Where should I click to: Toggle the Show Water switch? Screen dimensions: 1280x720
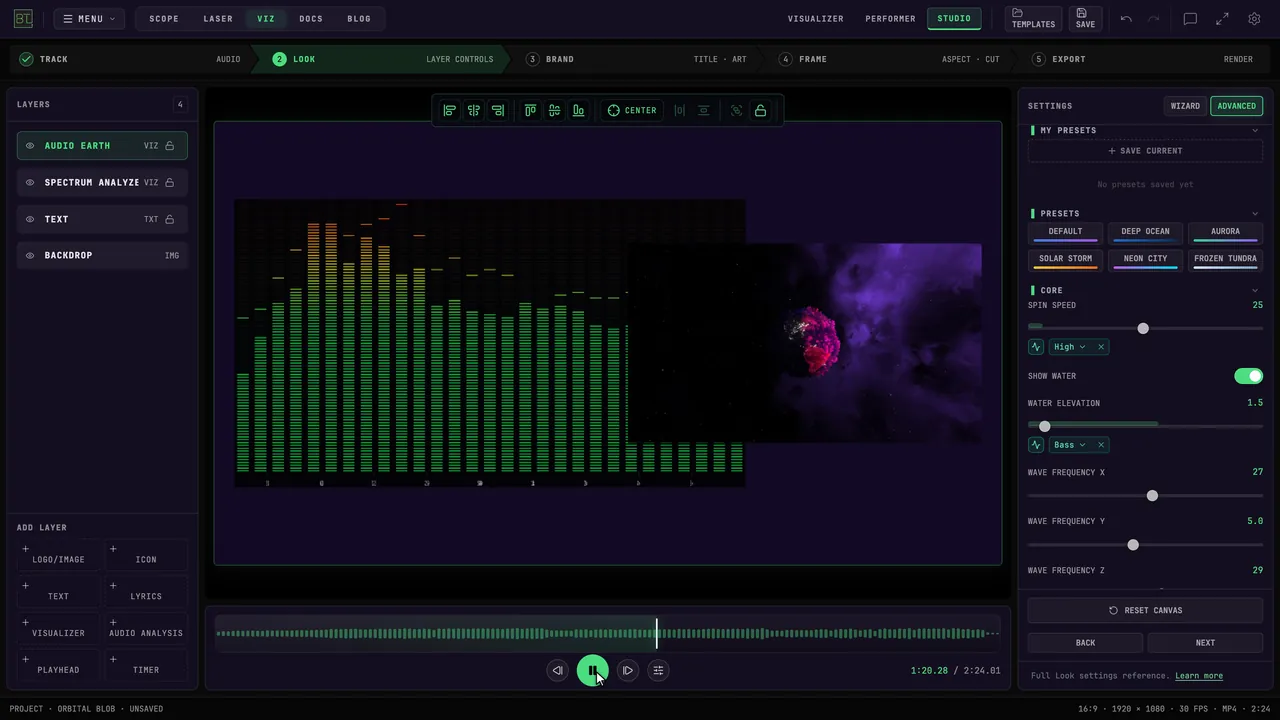1248,376
